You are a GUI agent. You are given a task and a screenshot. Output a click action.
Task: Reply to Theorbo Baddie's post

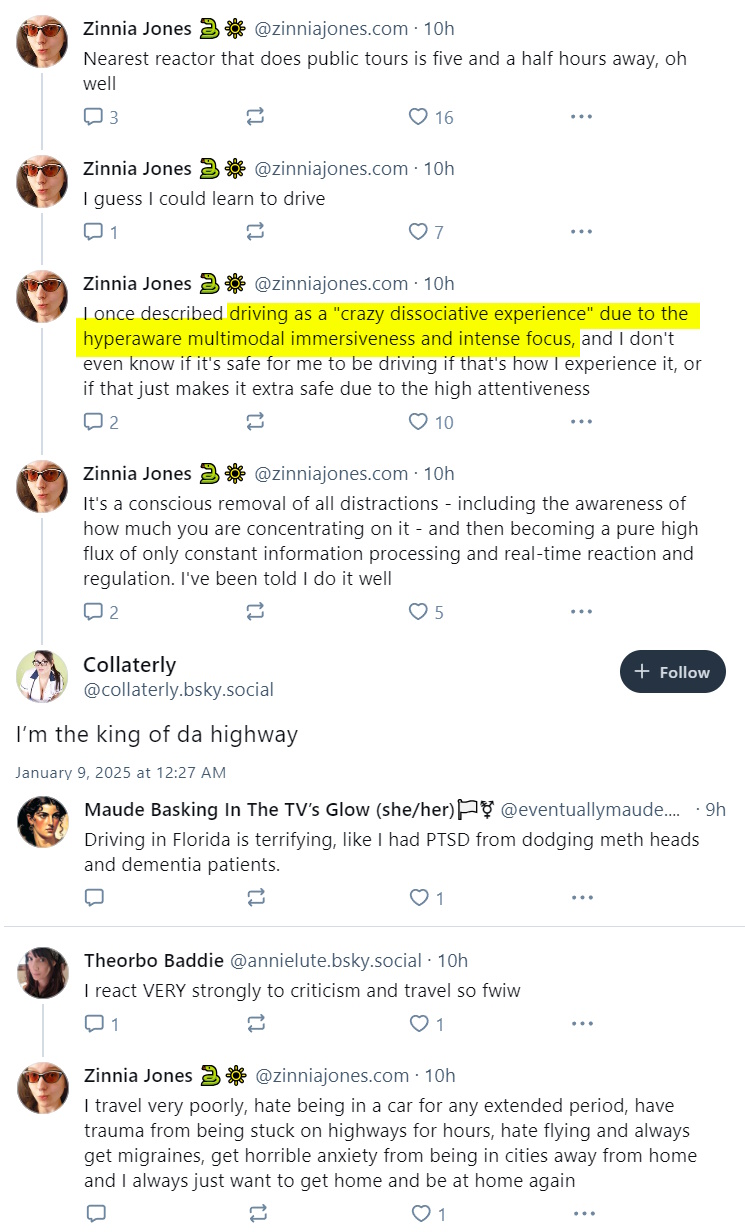coord(100,1024)
